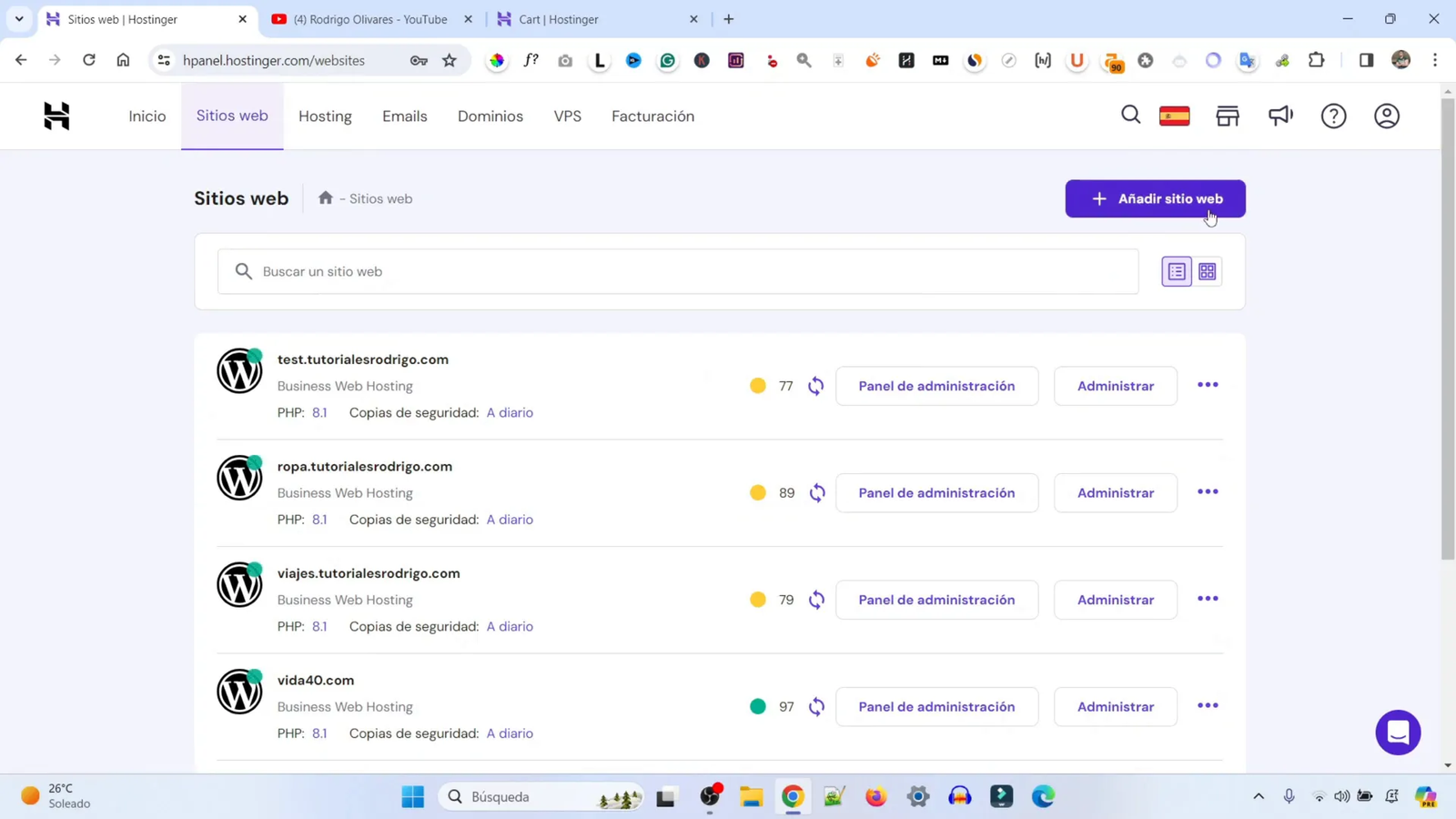This screenshot has height=819, width=1456.
Task: Click the home breadcrumb icon
Action: pos(326,197)
